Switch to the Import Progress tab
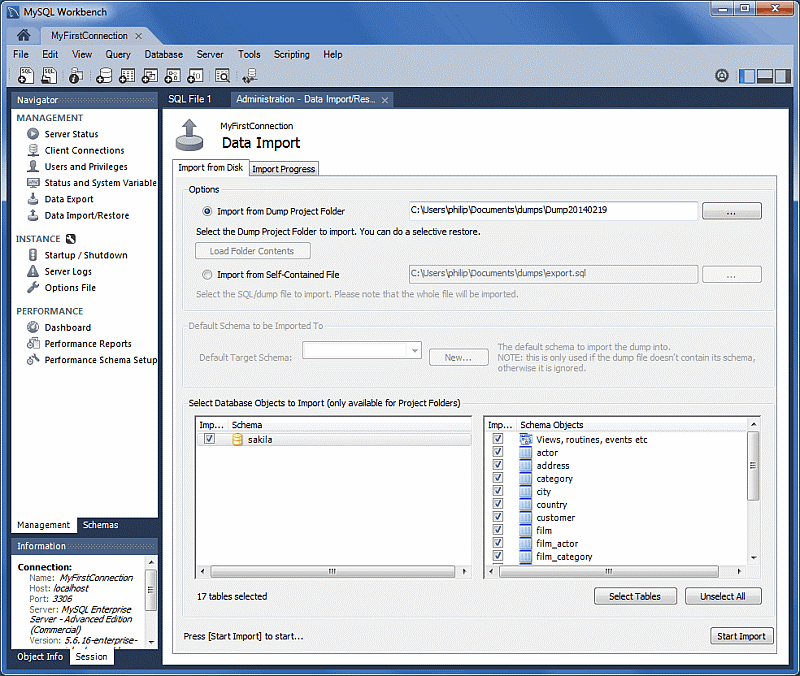Screen dimensions: 800x676 click(x=284, y=168)
